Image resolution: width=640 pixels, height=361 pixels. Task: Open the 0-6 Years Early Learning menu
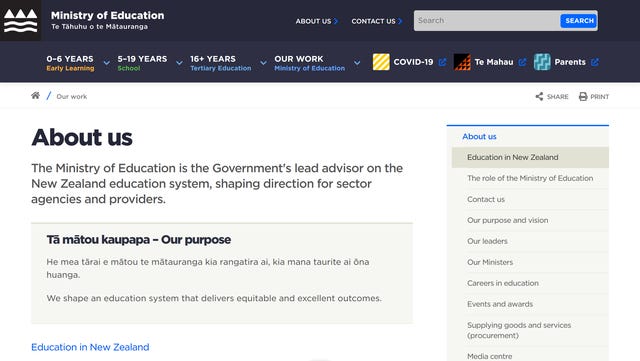(x=70, y=63)
